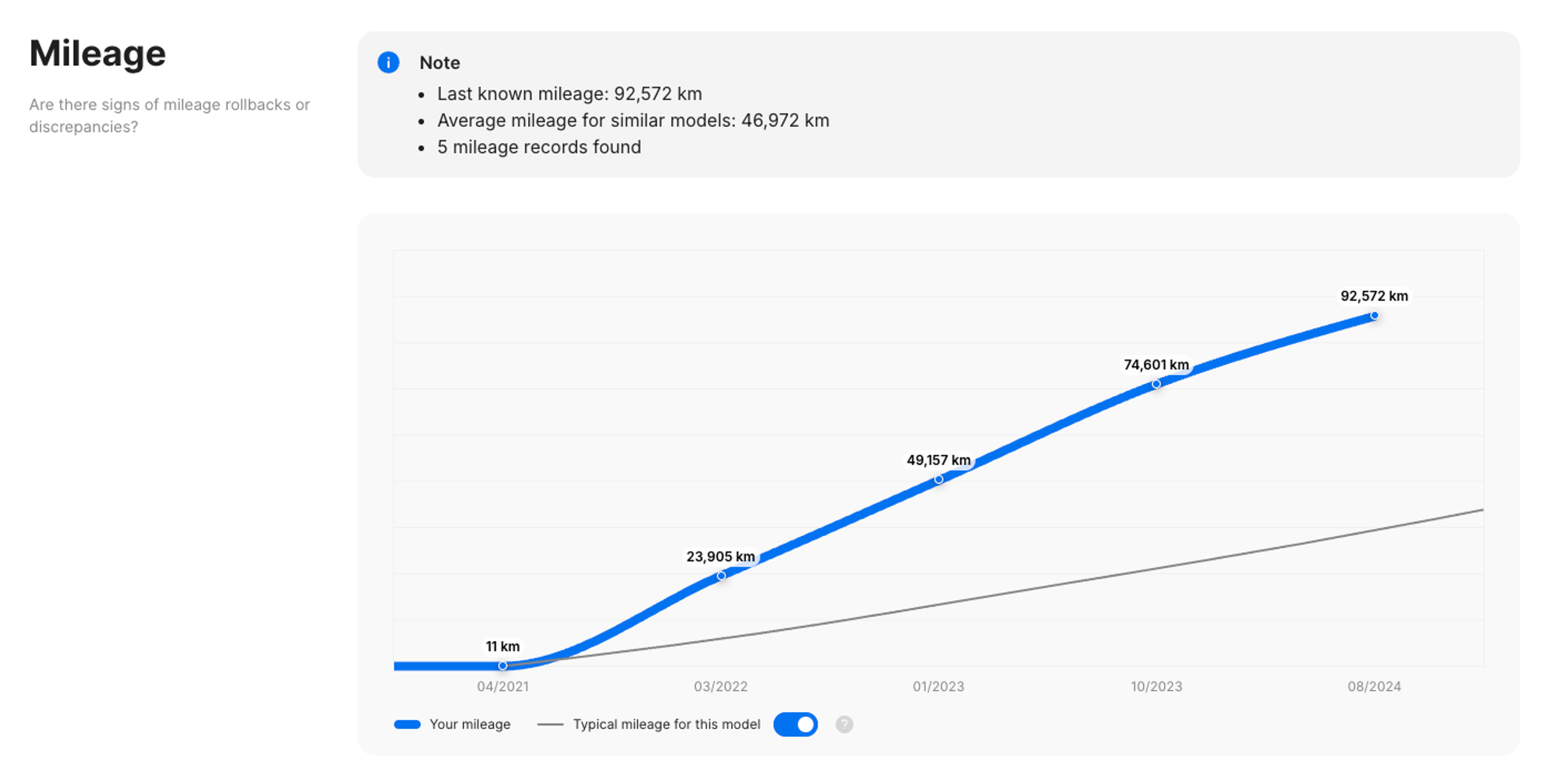This screenshot has width=1550, height=784.
Task: Click the 23,905 km data point marker
Action: point(721,576)
